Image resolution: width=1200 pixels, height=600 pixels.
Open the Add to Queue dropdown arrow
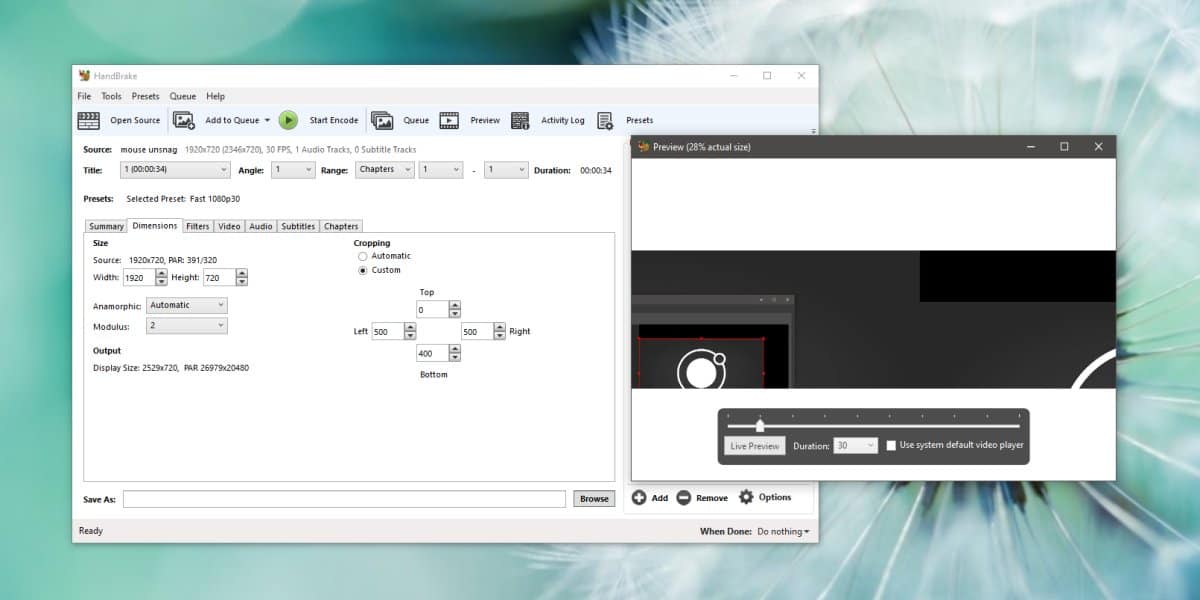pos(267,120)
